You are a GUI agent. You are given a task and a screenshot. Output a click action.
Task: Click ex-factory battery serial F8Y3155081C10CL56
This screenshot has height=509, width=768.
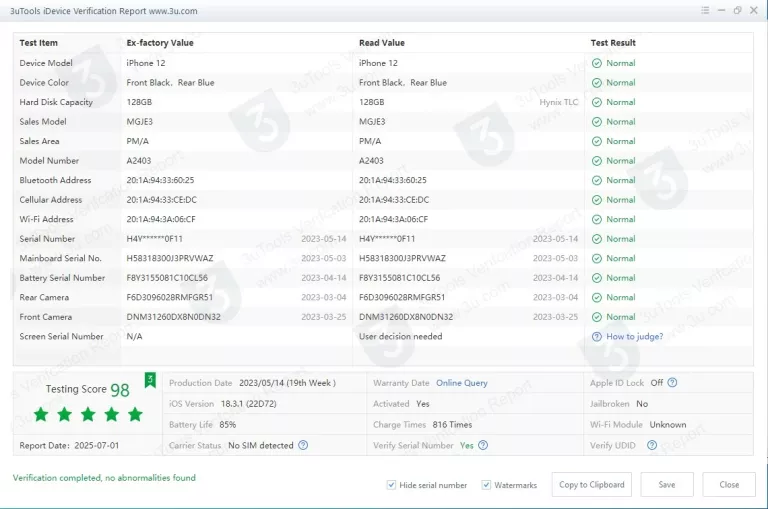click(167, 278)
